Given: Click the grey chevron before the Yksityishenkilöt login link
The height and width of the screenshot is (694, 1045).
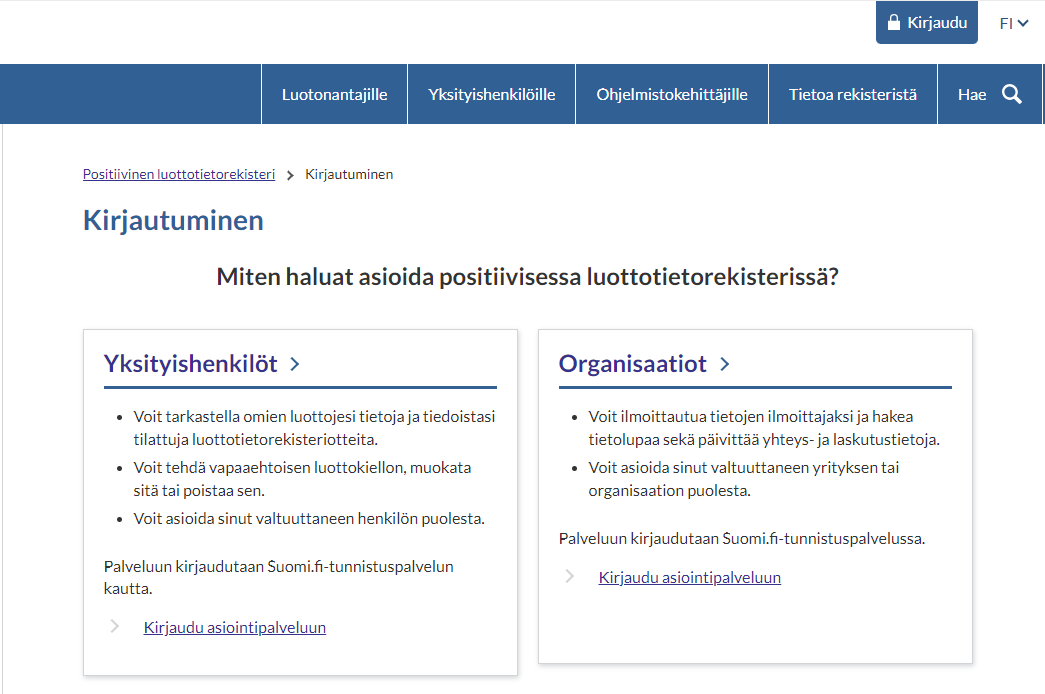Looking at the screenshot, I should (x=115, y=627).
